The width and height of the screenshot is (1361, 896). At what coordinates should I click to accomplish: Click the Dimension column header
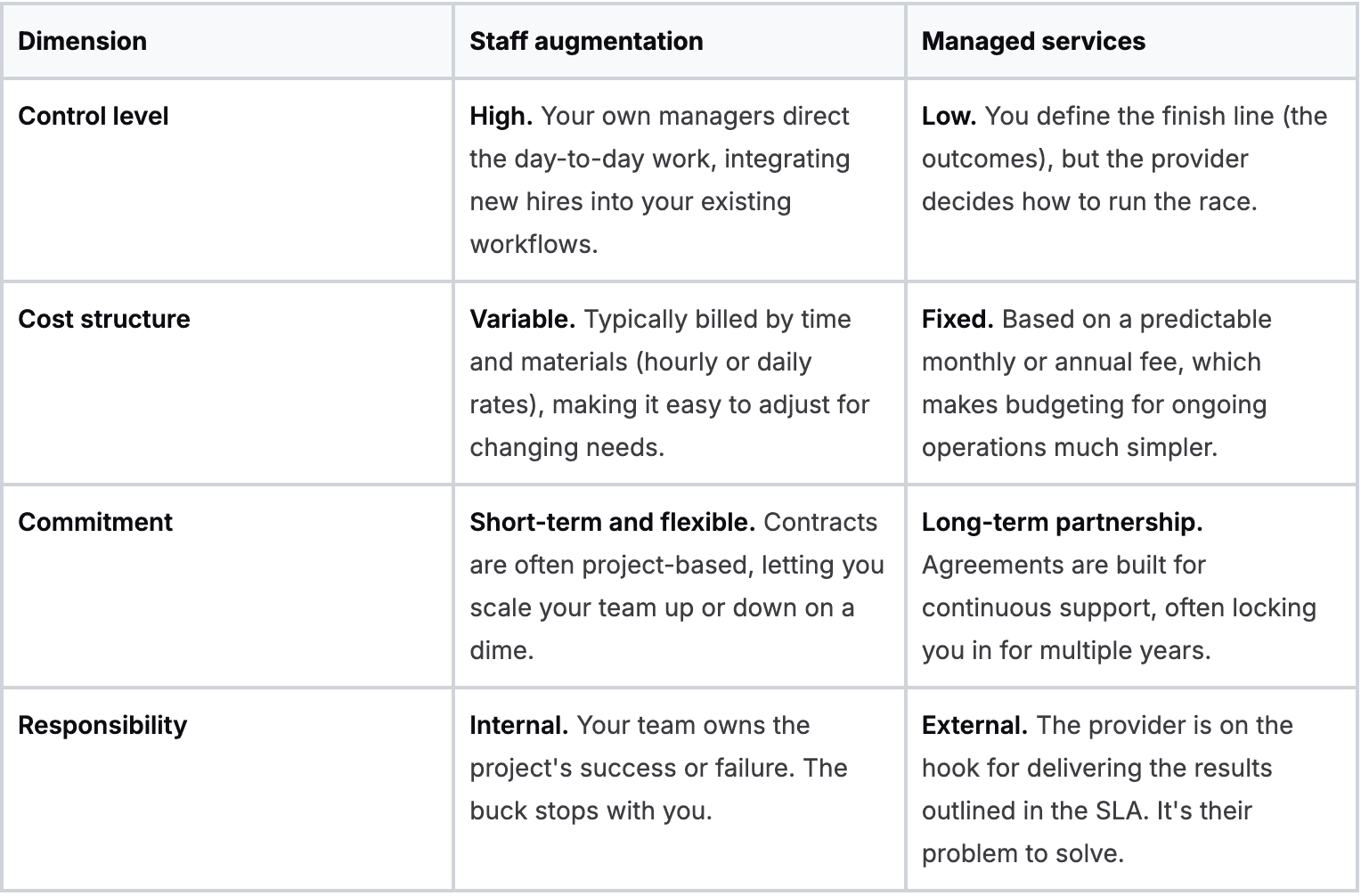(82, 41)
